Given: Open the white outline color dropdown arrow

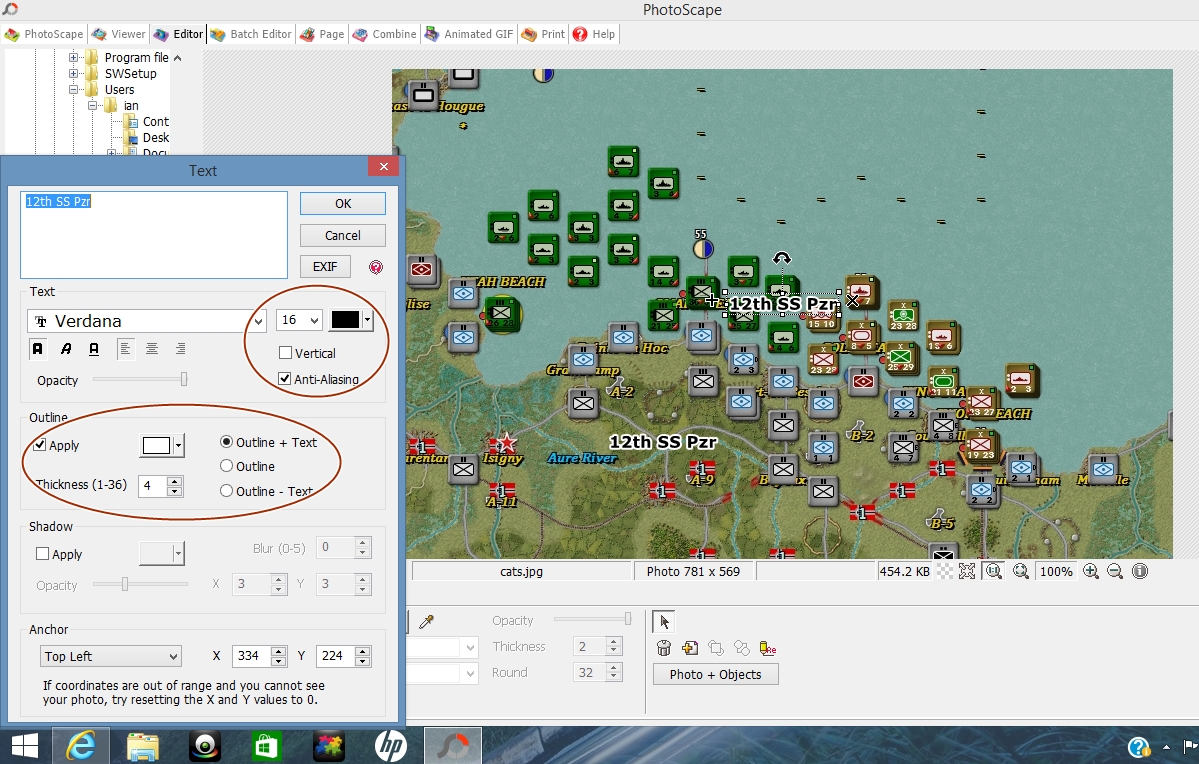Looking at the screenshot, I should tap(179, 445).
